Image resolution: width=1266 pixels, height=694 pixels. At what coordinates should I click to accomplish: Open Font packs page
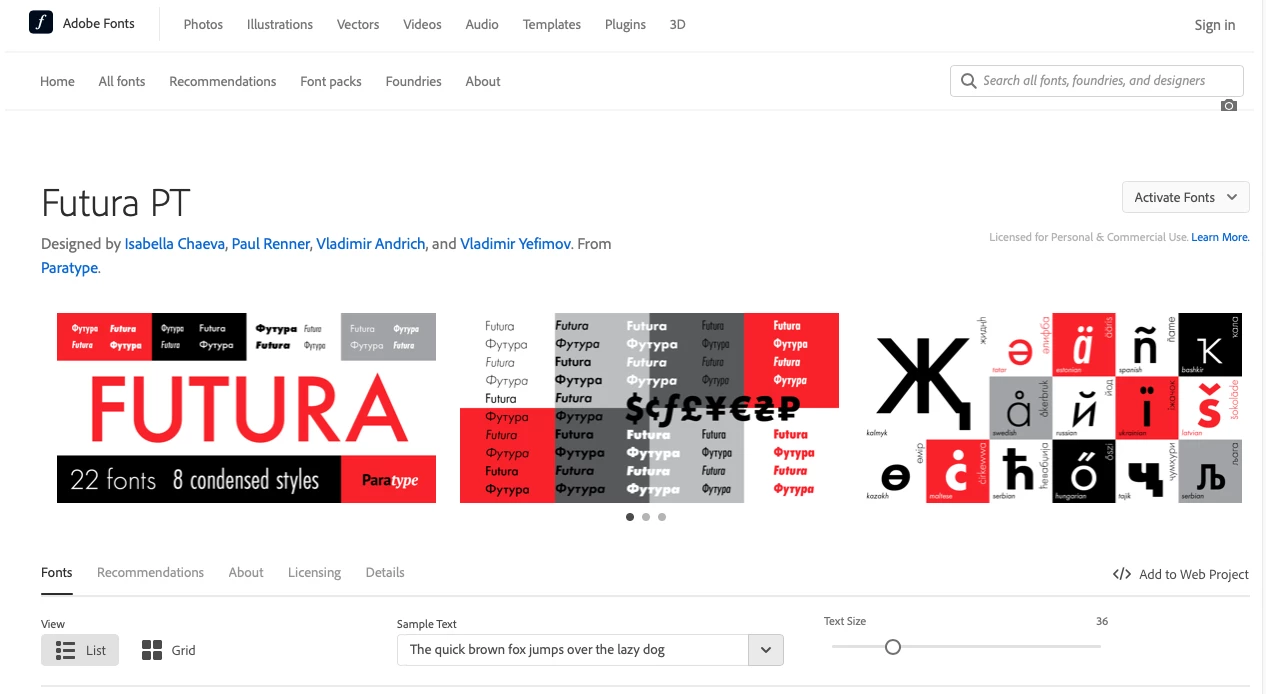[x=331, y=81]
